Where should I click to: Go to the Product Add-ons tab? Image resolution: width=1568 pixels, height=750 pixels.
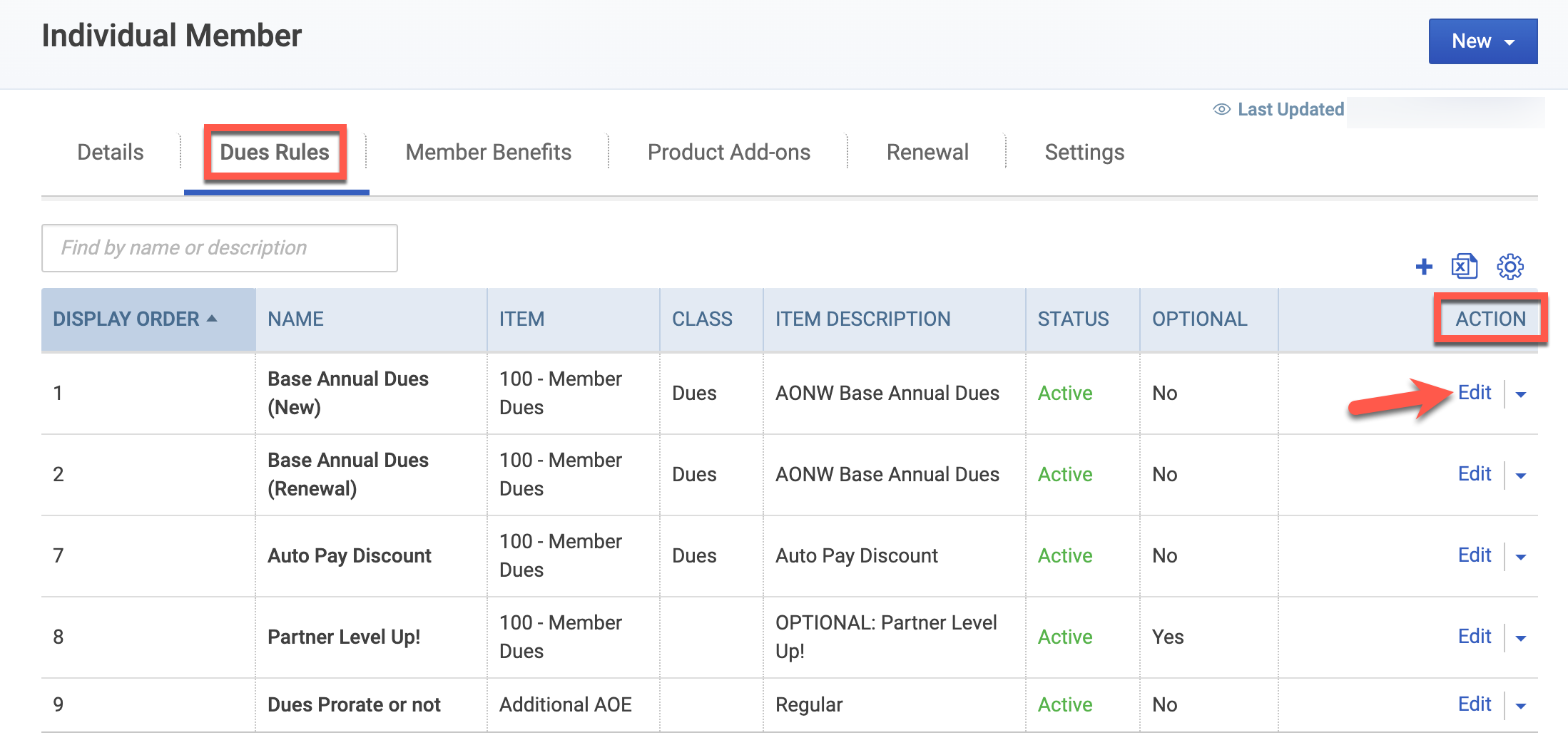[x=728, y=152]
